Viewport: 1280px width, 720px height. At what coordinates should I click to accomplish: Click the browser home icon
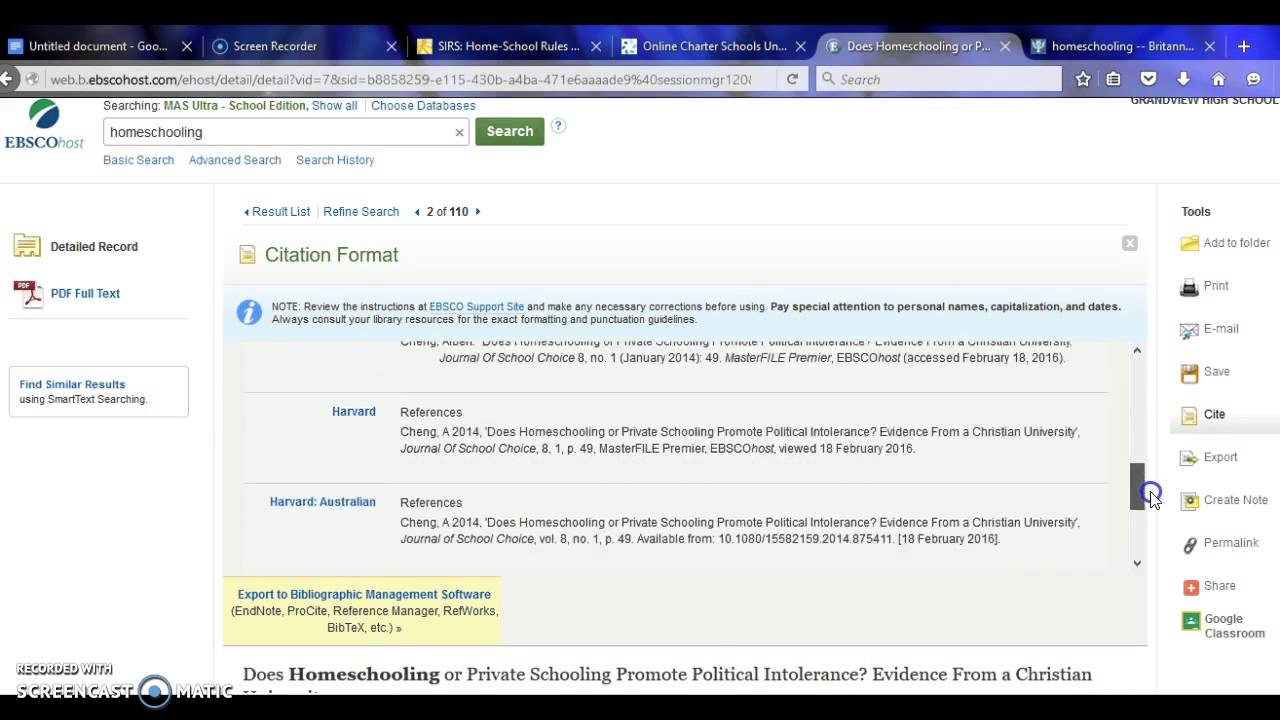[1218, 79]
